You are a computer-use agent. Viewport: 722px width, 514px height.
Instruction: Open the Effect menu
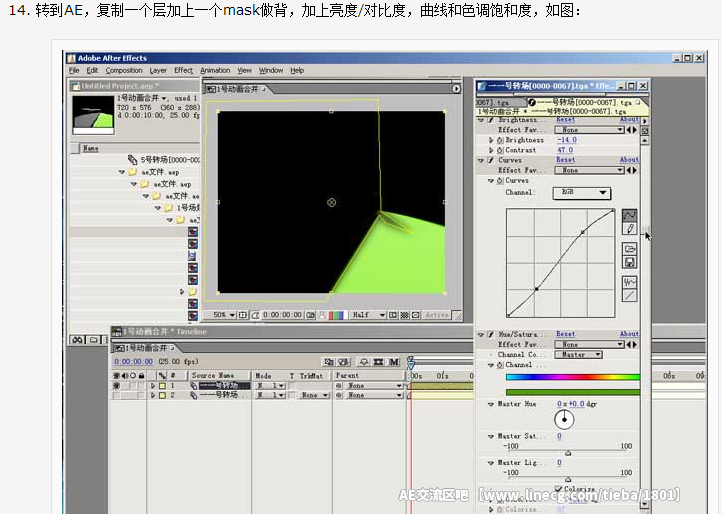tap(183, 71)
